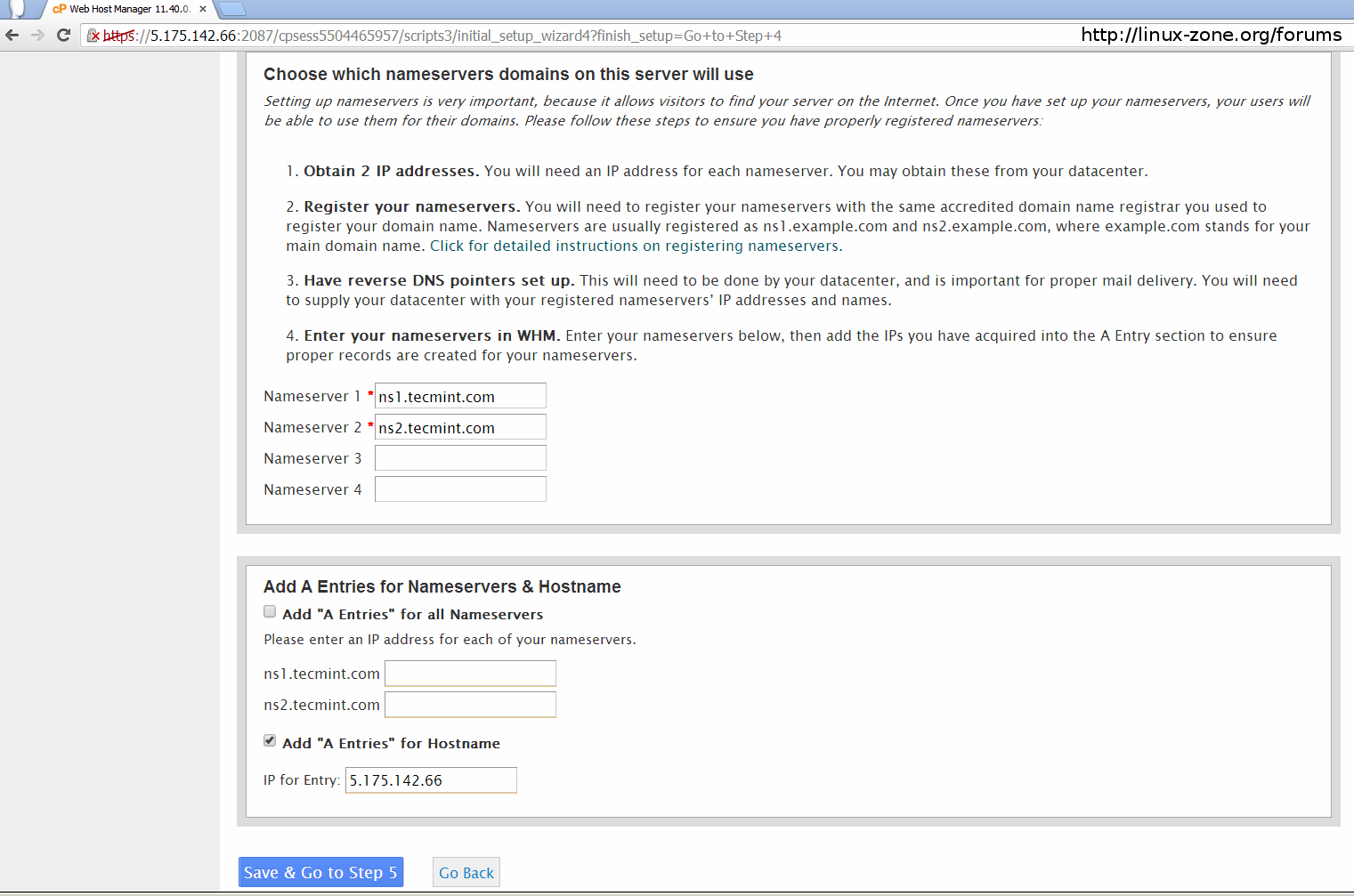Uncheck Add "A Entries" for Hostname
The width and height of the screenshot is (1354, 896).
pos(270,741)
